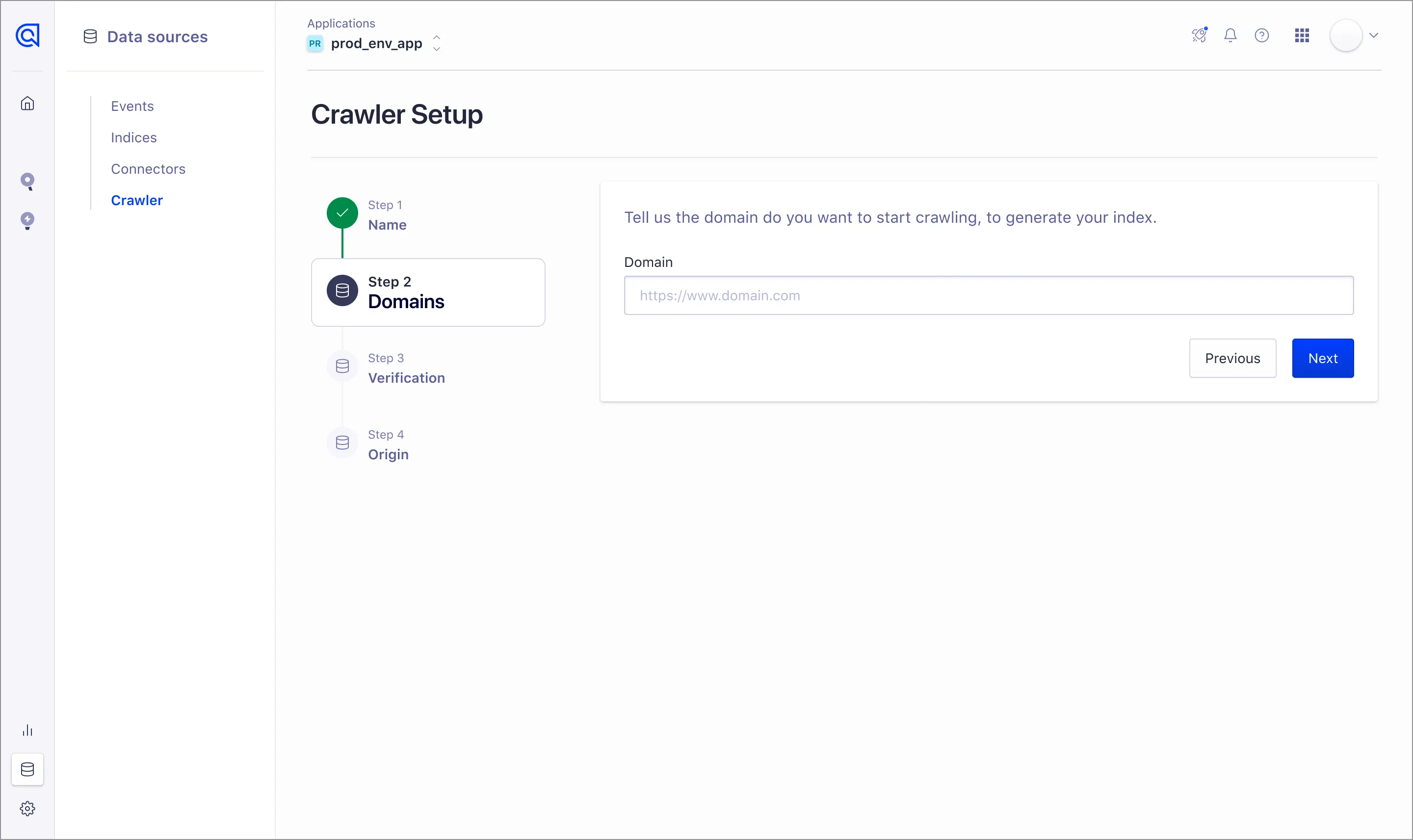Check notifications via the bell icon
This screenshot has height=840, width=1413.
point(1230,35)
